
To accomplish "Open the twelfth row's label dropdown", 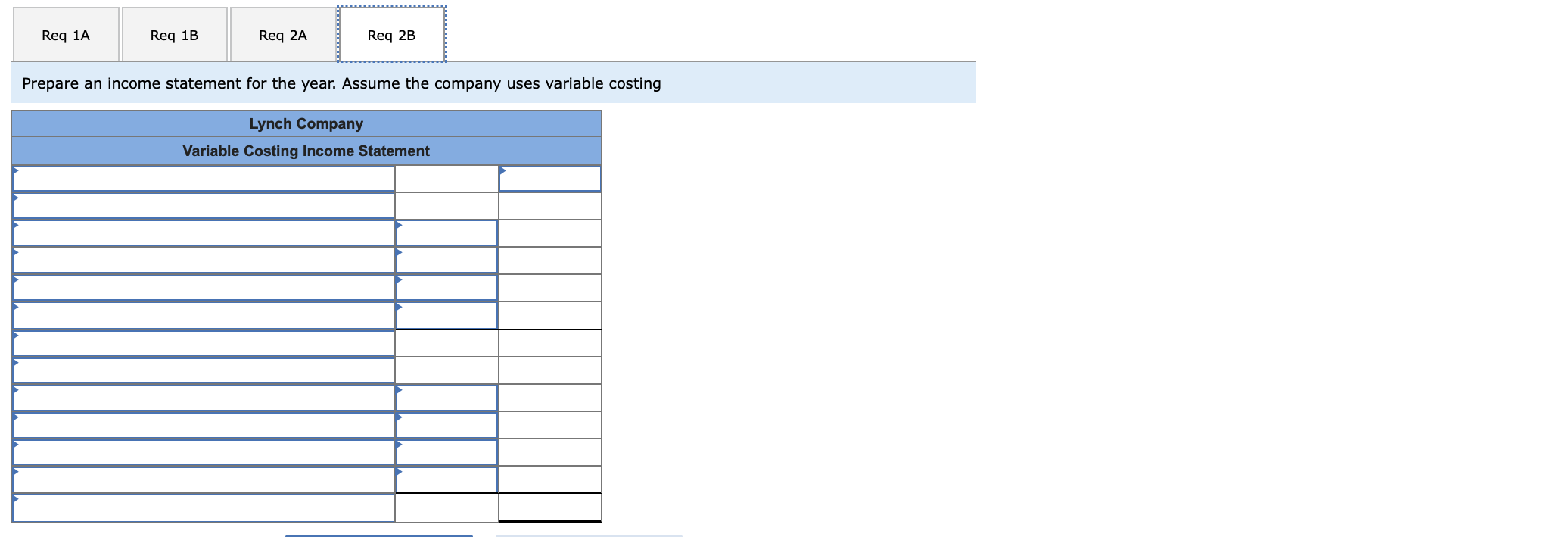I will point(204,479).
